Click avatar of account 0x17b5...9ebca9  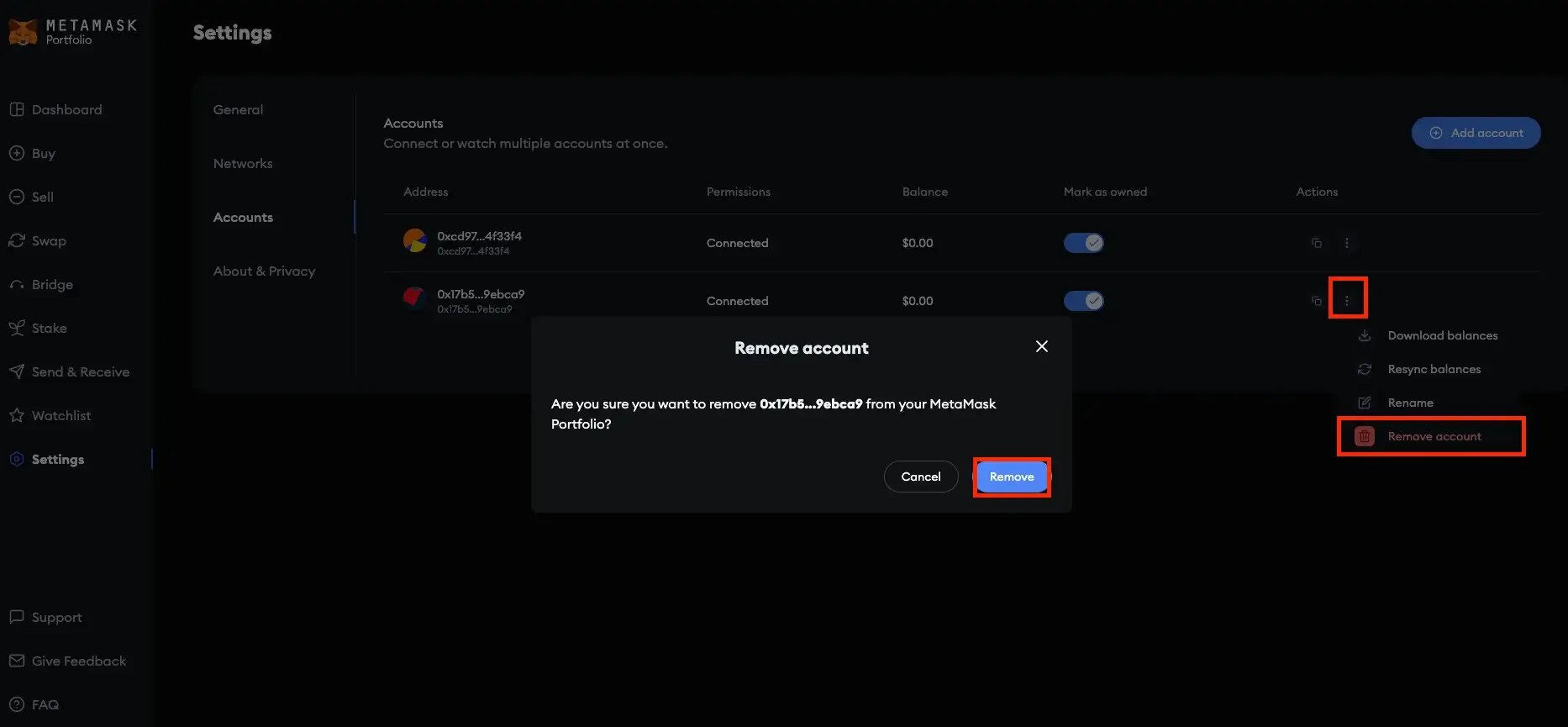(x=414, y=299)
